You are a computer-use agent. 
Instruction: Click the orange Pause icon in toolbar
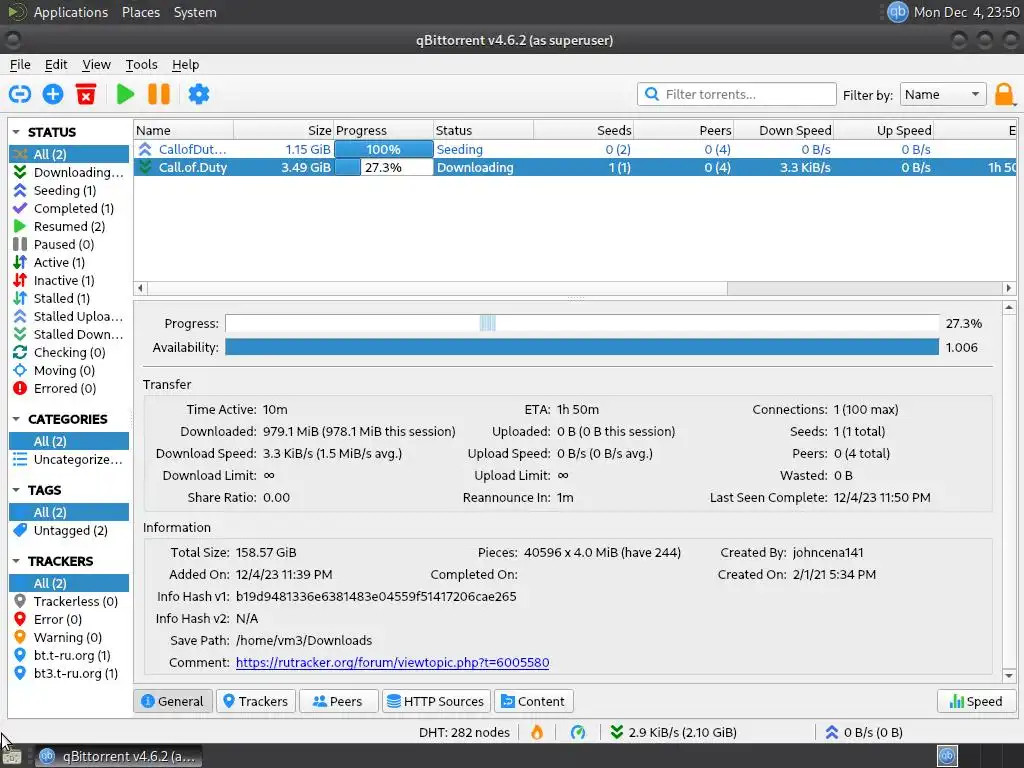[159, 94]
